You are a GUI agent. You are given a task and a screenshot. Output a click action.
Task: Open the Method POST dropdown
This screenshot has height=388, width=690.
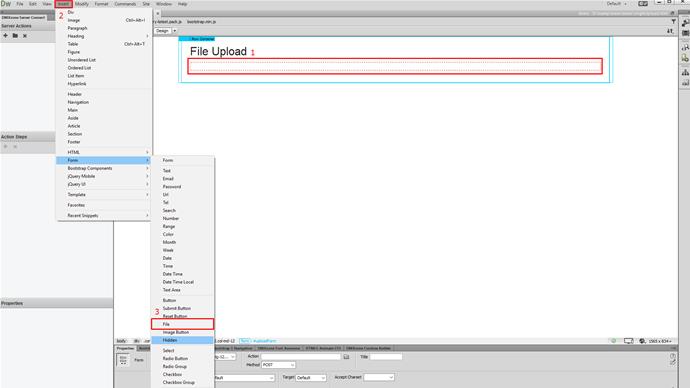pyautogui.click(x=278, y=365)
